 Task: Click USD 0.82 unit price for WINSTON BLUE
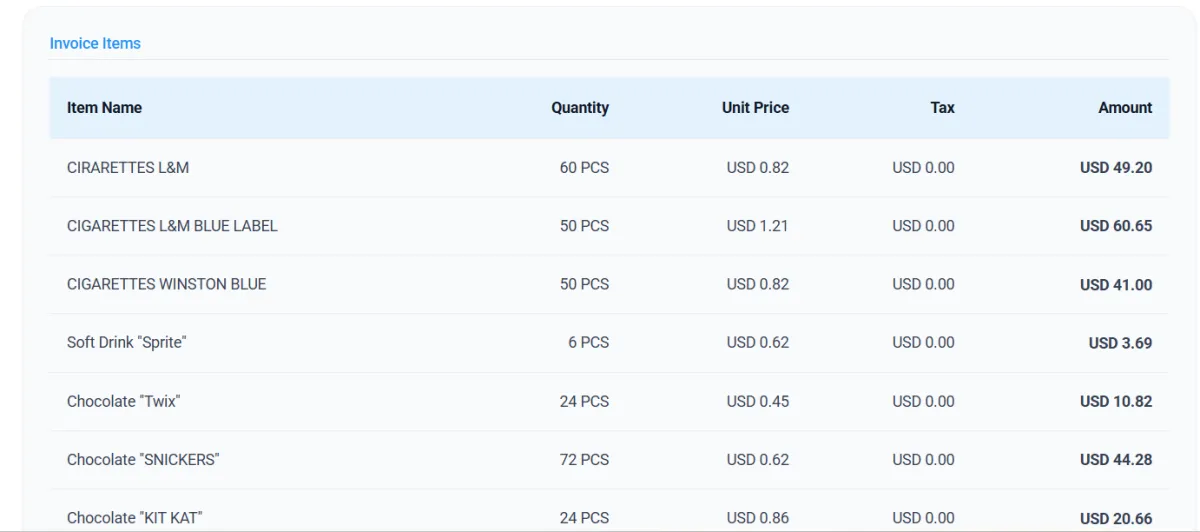(x=757, y=284)
